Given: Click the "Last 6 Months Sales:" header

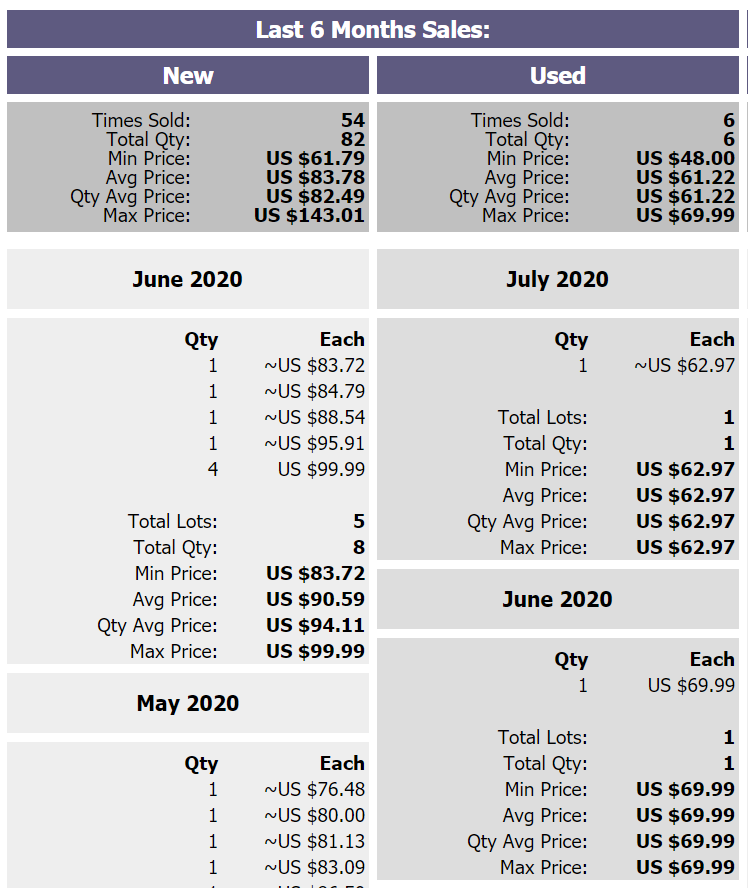Looking at the screenshot, I should (373, 30).
